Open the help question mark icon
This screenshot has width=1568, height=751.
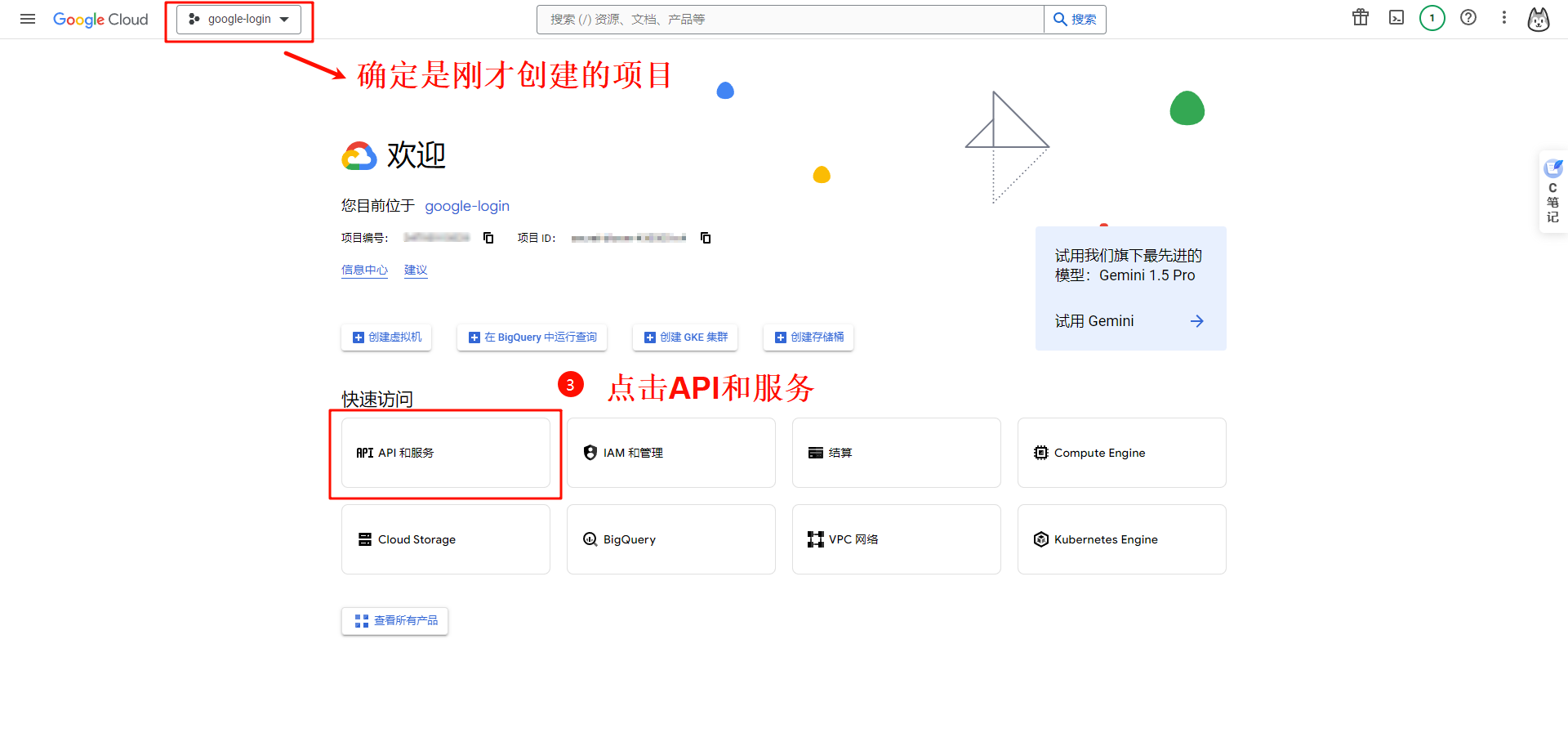(x=1468, y=18)
